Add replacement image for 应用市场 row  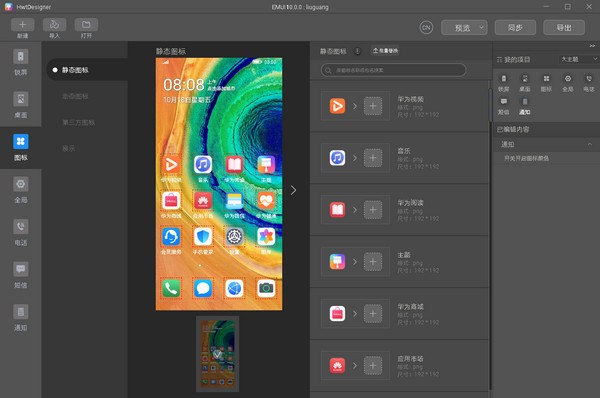click(373, 365)
